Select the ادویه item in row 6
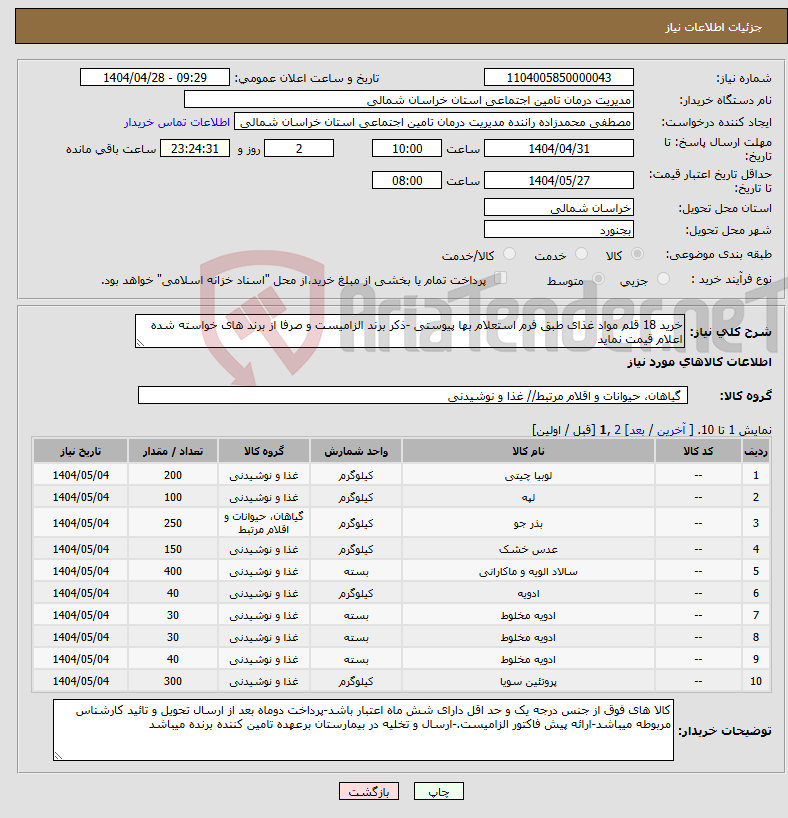This screenshot has height=818, width=788. (528, 593)
